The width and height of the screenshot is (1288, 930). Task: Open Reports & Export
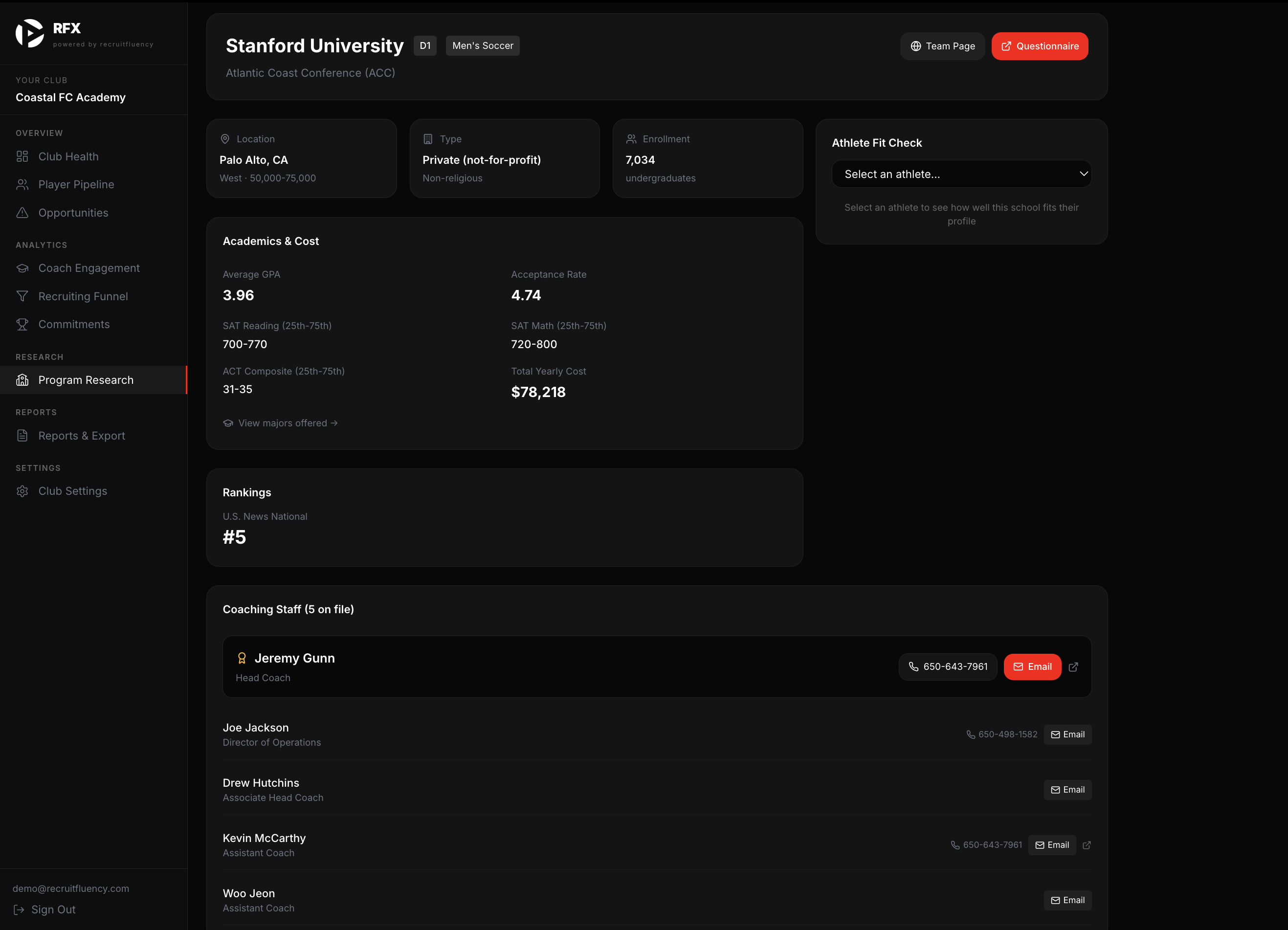click(93, 436)
